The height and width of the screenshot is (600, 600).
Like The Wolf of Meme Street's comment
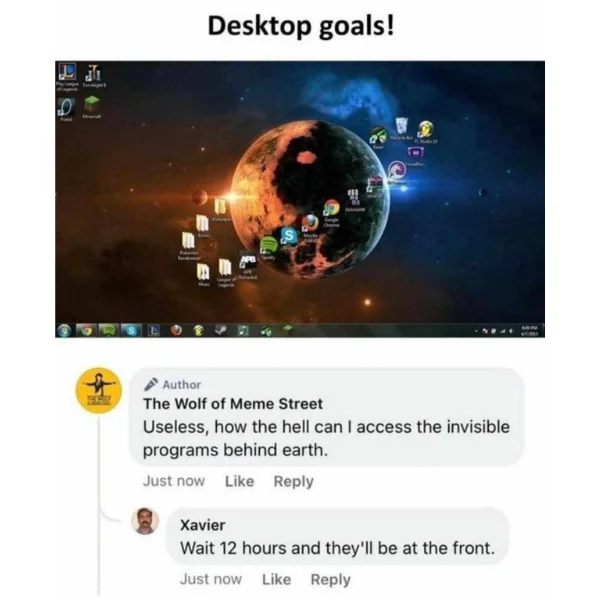pyautogui.click(x=239, y=481)
